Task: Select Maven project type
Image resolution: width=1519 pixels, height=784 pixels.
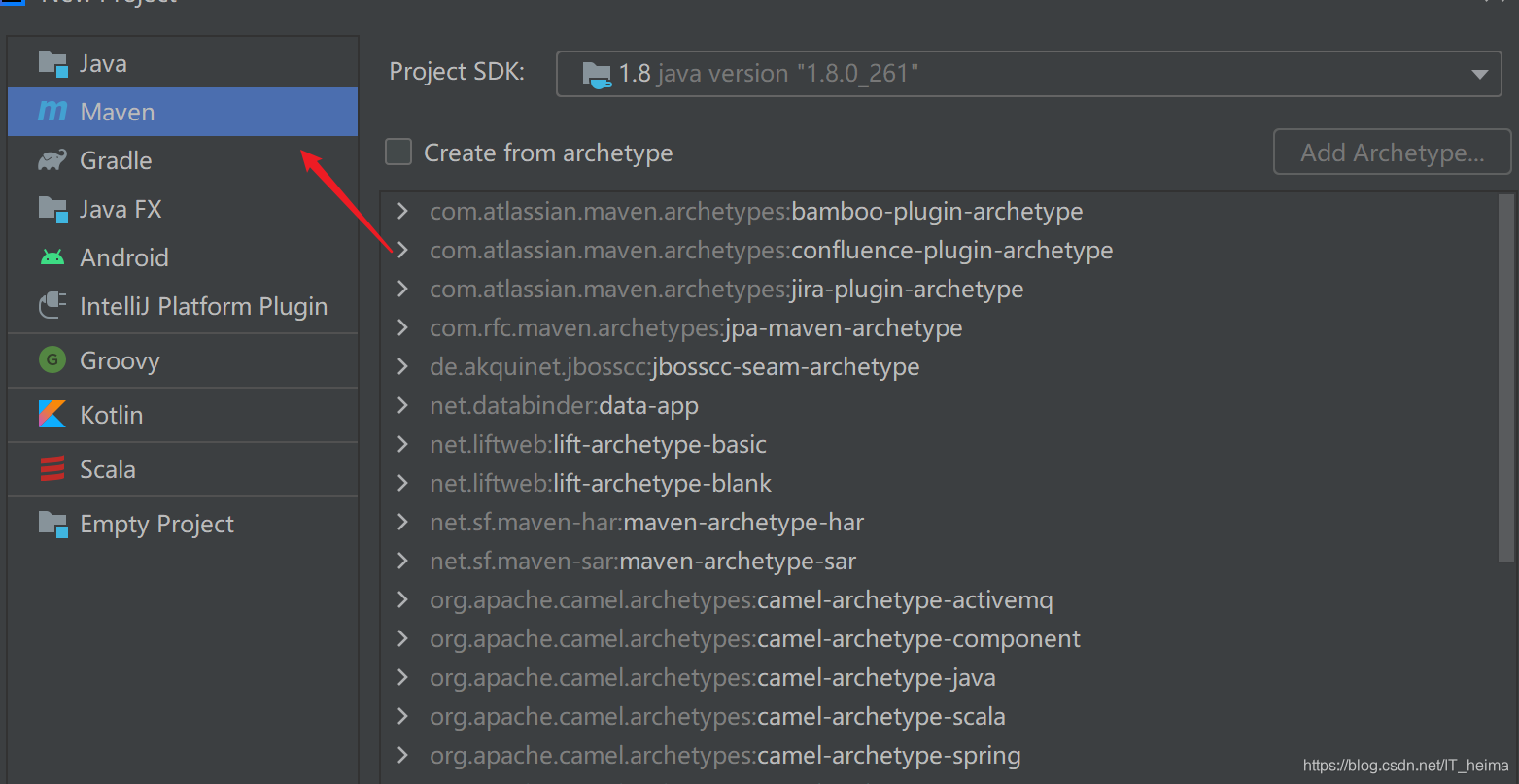Action: pyautogui.click(x=183, y=112)
